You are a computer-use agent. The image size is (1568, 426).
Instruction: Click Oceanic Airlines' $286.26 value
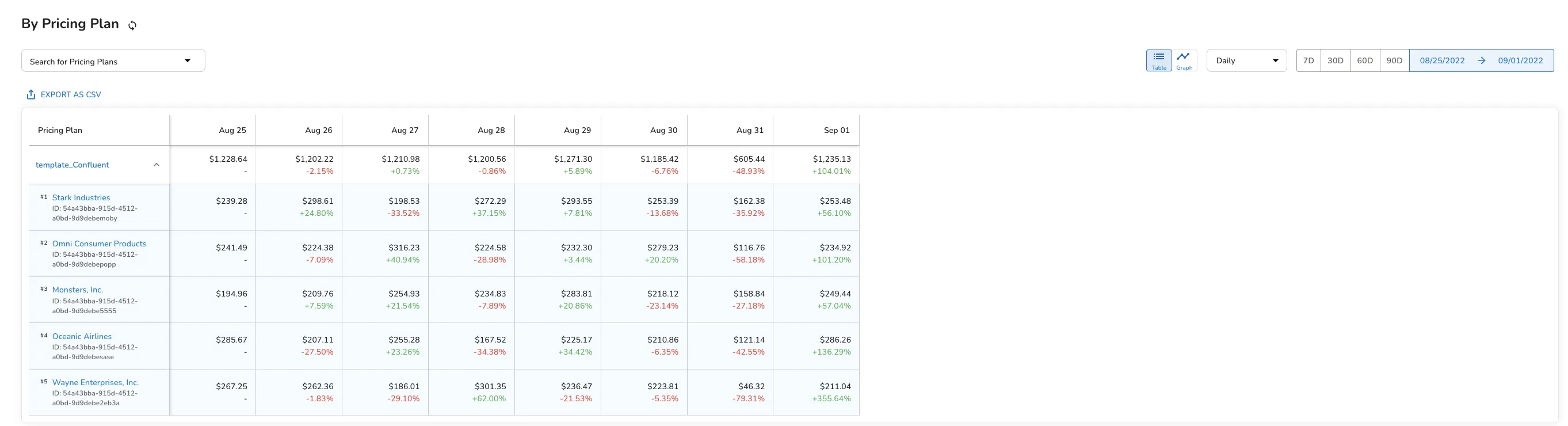pyautogui.click(x=835, y=340)
